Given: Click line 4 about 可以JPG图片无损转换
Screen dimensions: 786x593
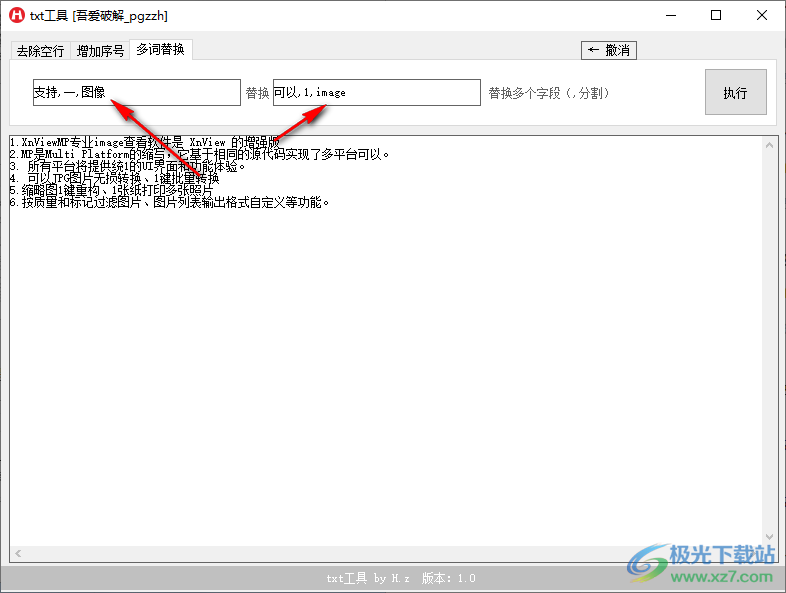Looking at the screenshot, I should 115,178.
